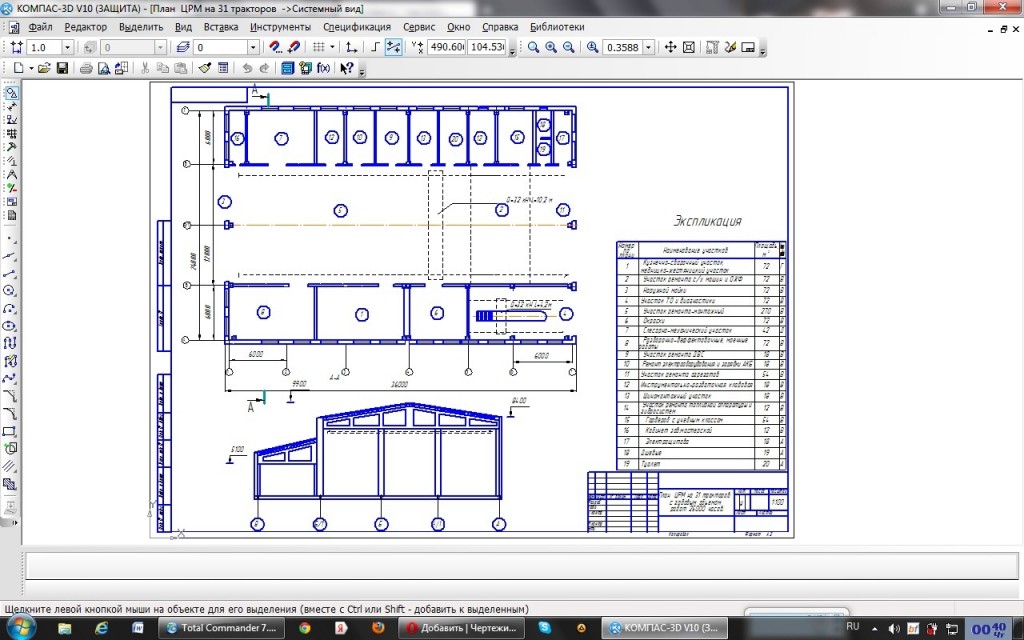Toggle the ortho drawing mode button
1024x640 pixels.
(375, 47)
